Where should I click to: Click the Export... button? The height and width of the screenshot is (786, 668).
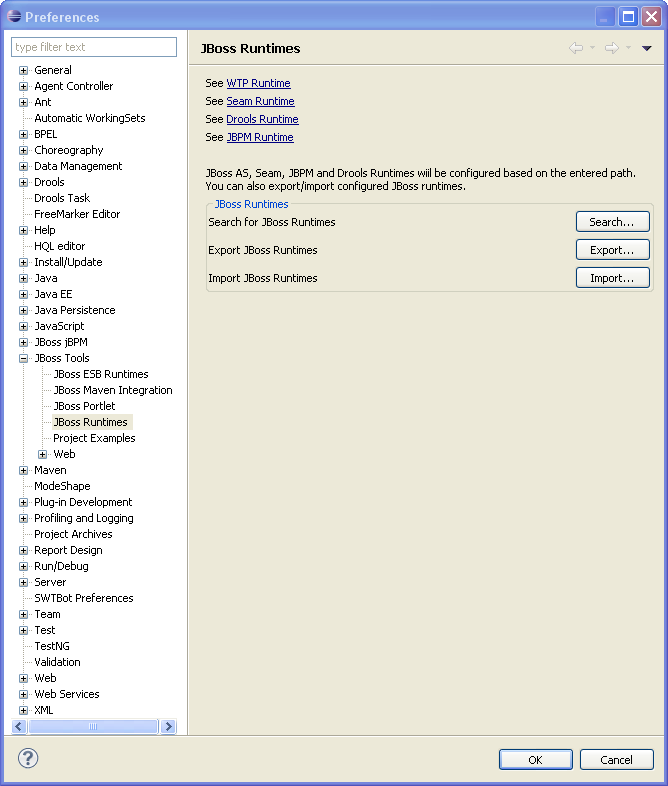(612, 250)
